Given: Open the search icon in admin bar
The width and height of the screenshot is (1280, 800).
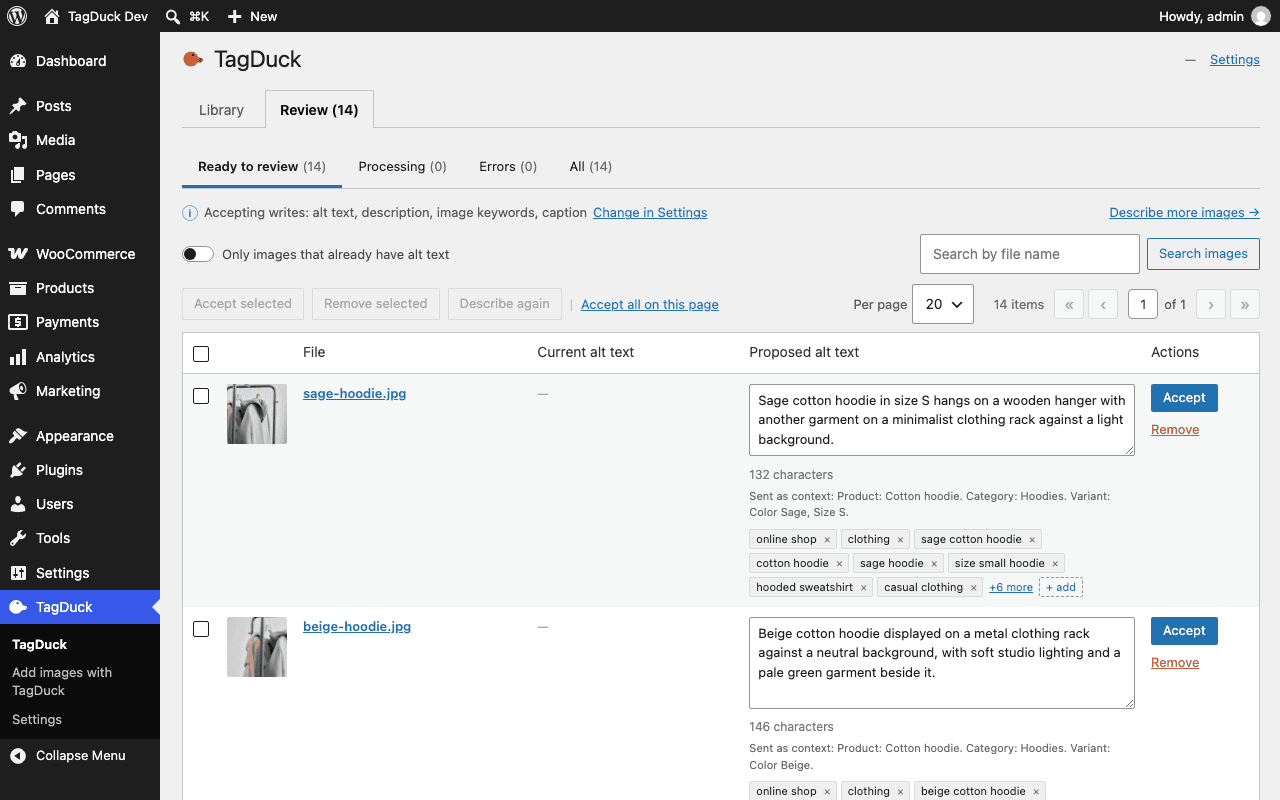Looking at the screenshot, I should [x=173, y=16].
